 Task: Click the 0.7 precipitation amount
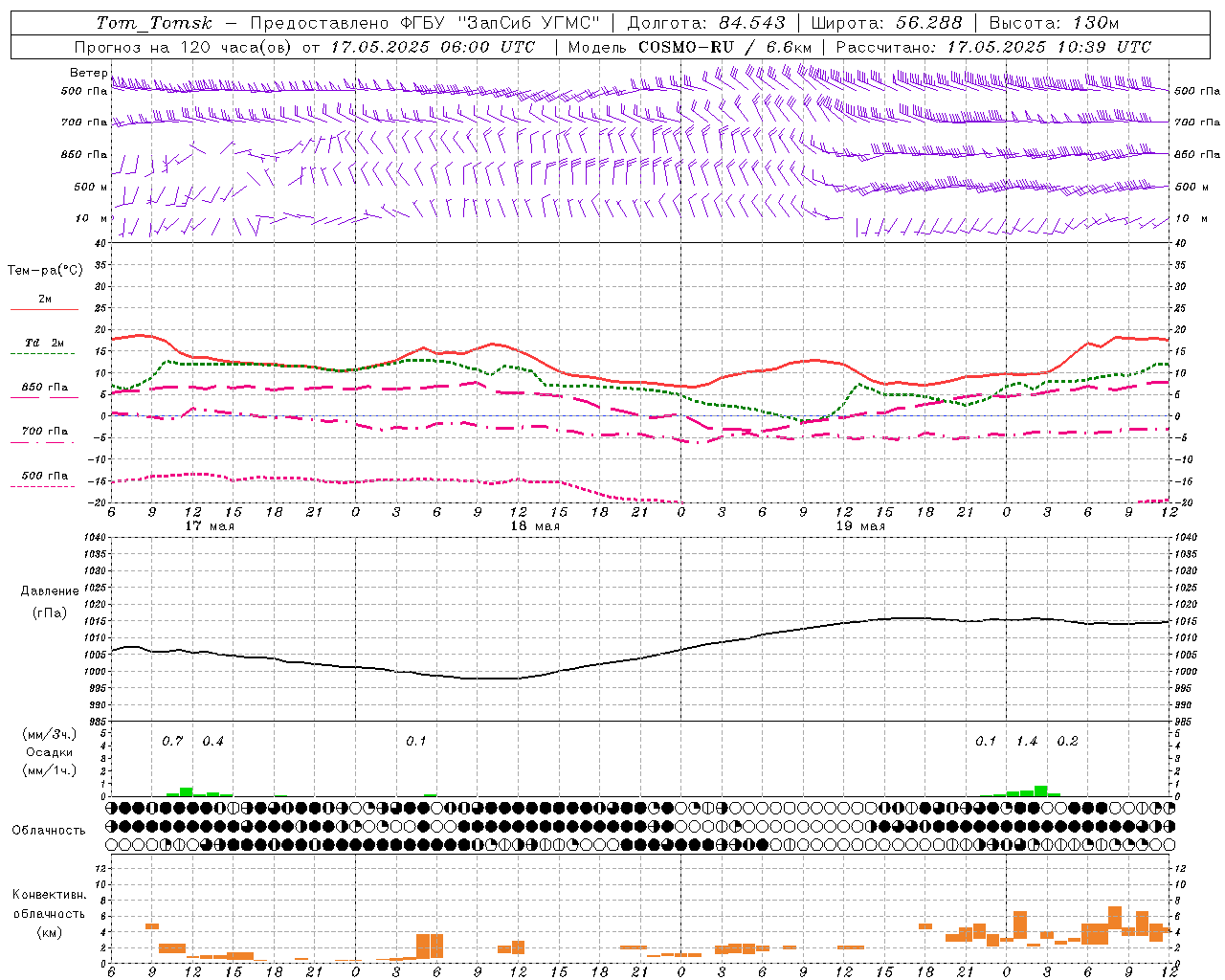[172, 742]
